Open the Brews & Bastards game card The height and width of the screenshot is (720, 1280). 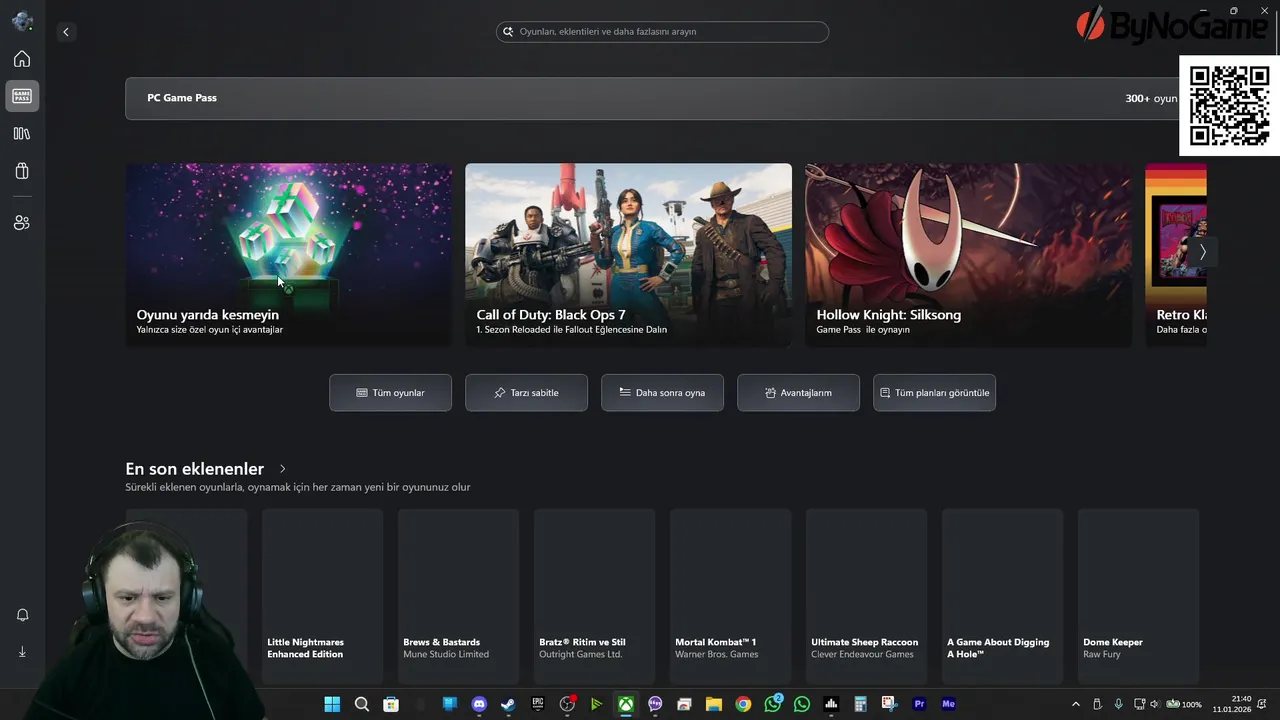pos(458,596)
